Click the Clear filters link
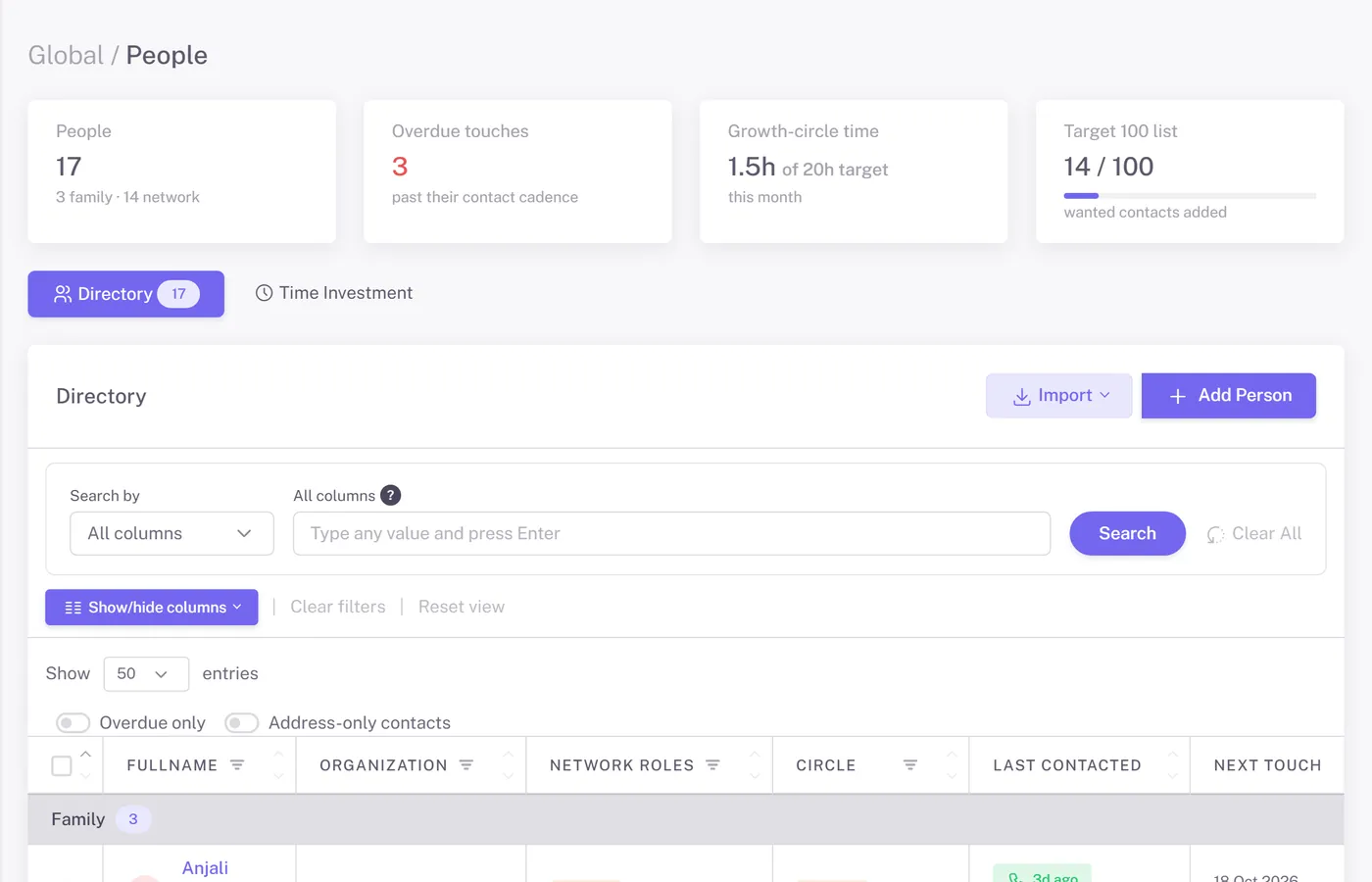 338,607
